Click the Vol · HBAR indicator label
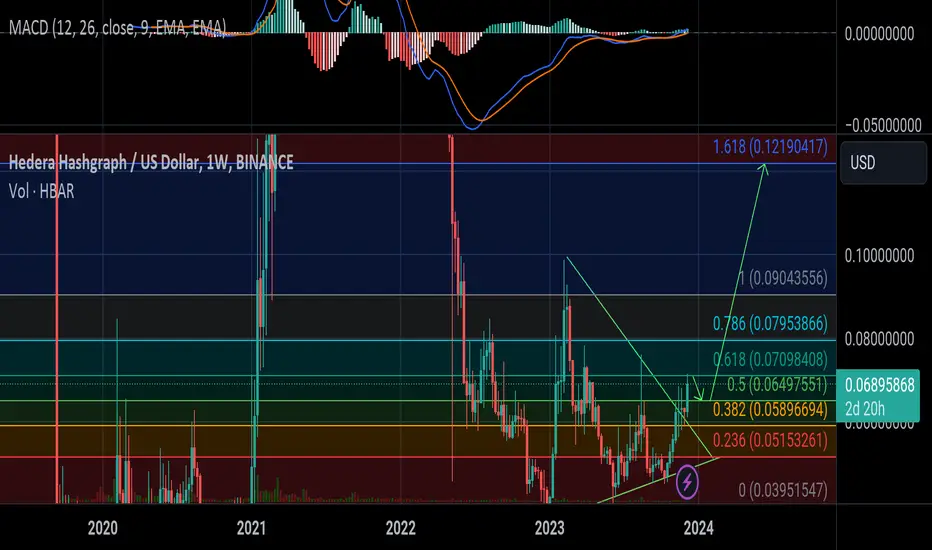Image resolution: width=932 pixels, height=550 pixels. (42, 191)
